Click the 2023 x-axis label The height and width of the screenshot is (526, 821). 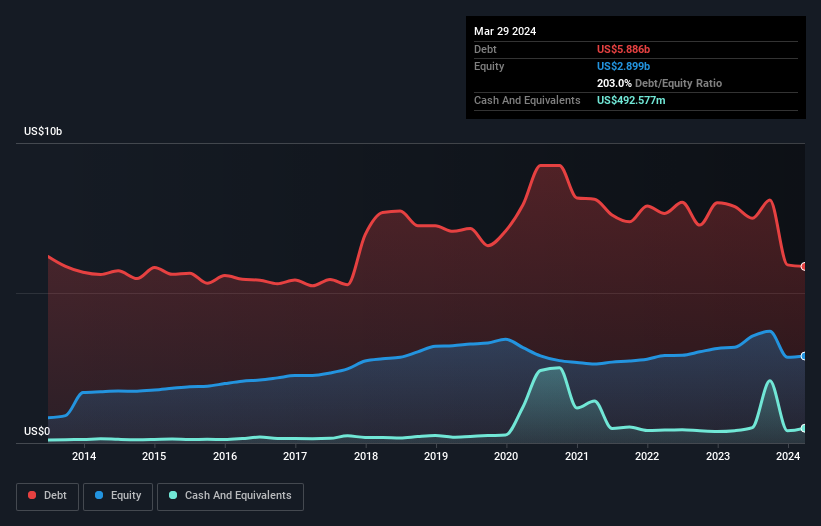[x=717, y=456]
